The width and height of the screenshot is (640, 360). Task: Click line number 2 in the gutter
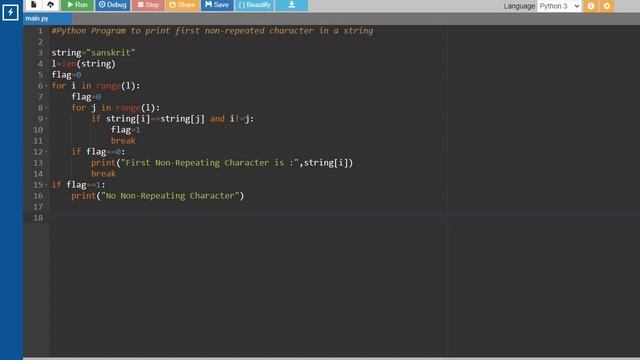pyautogui.click(x=40, y=42)
